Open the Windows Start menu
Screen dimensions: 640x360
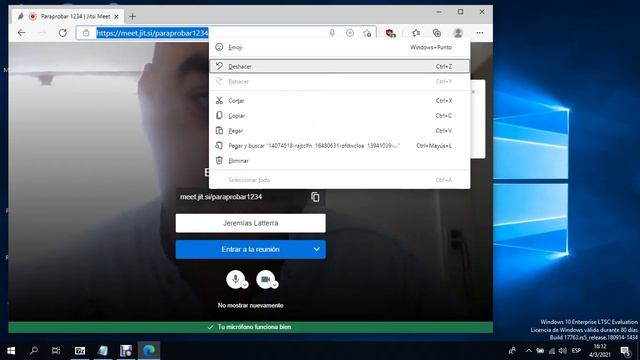pos(11,351)
